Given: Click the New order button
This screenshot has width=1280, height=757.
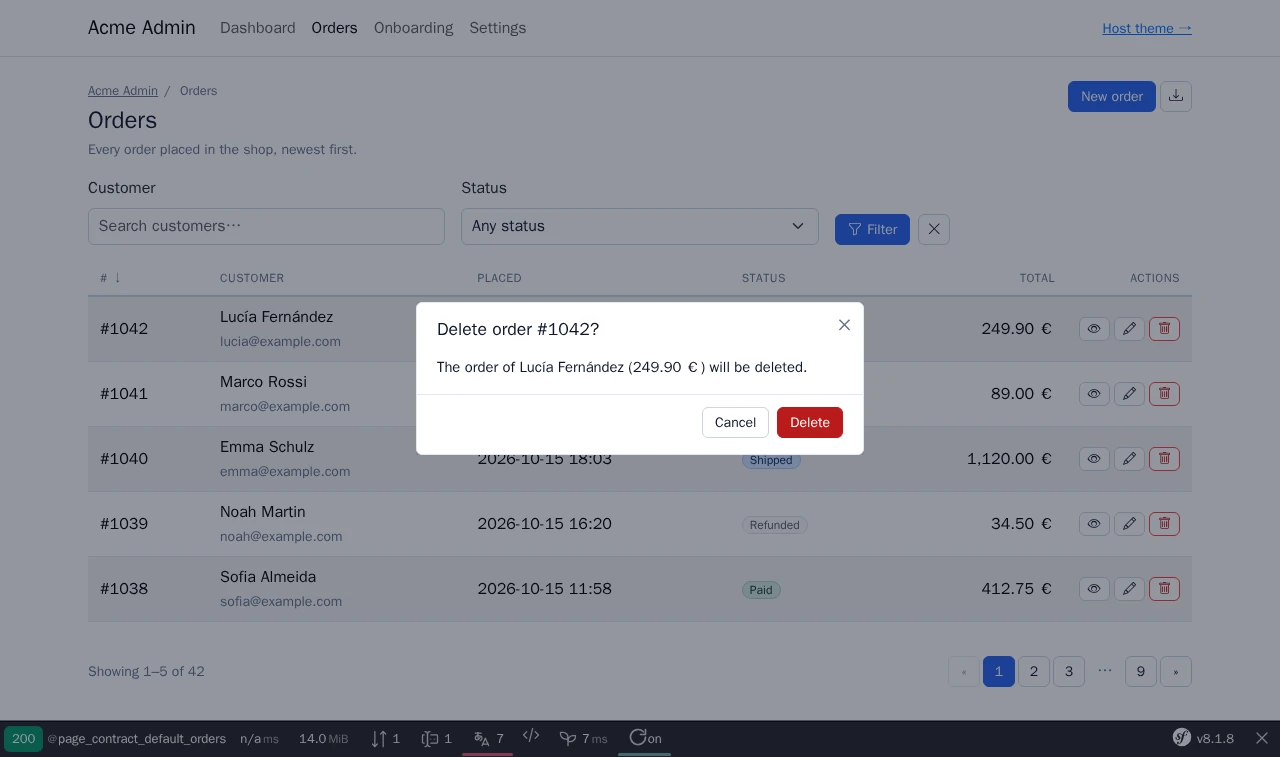Looking at the screenshot, I should [x=1112, y=96].
